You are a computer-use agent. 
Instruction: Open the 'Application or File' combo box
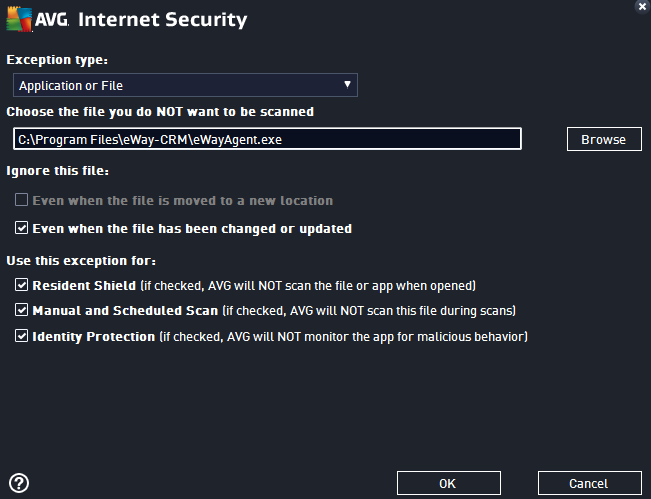[x=185, y=85]
